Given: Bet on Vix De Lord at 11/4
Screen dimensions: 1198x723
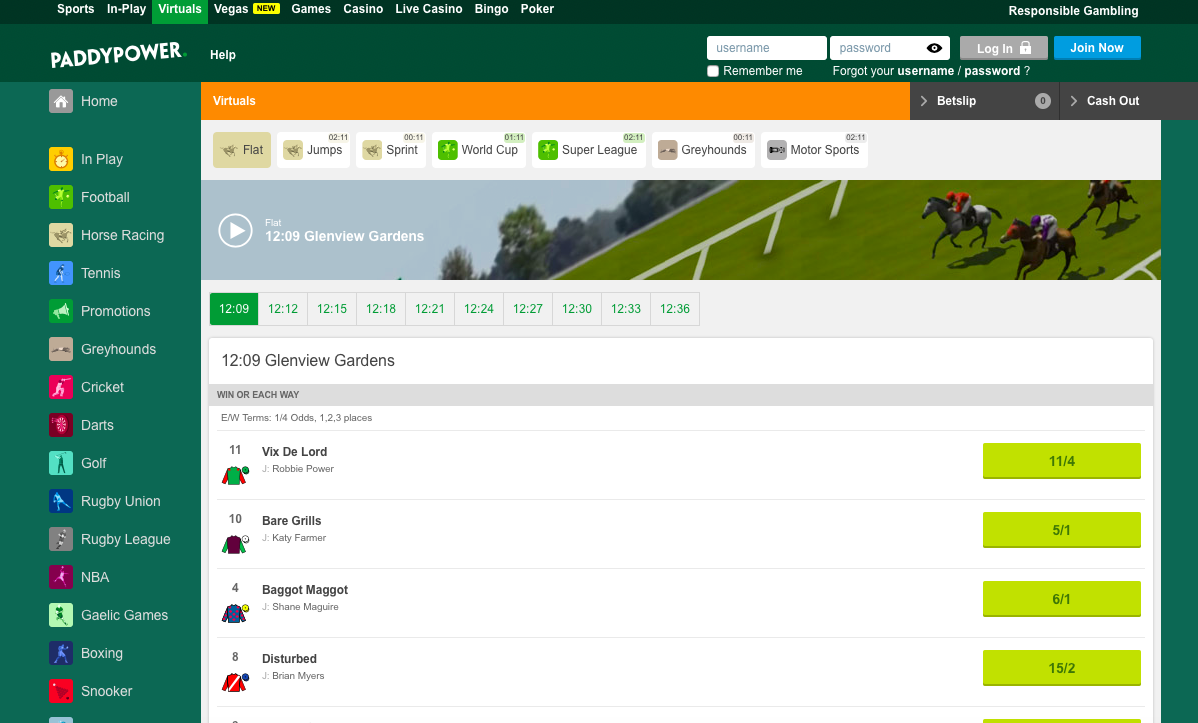Looking at the screenshot, I should [x=1061, y=461].
